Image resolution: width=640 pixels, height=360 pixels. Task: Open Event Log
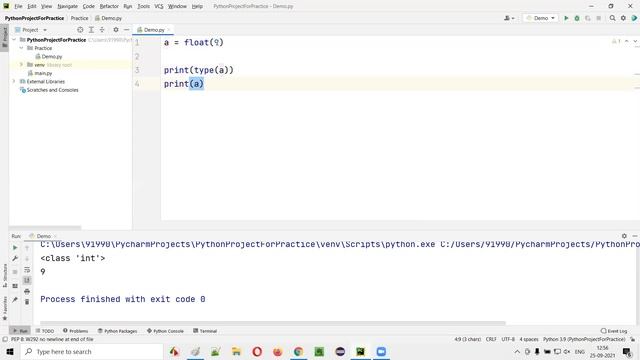click(614, 331)
